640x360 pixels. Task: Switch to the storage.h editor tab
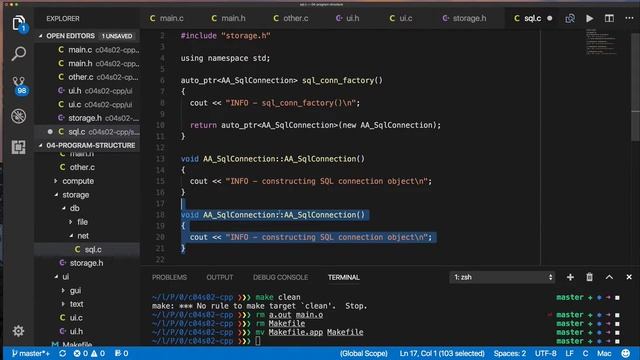point(464,18)
